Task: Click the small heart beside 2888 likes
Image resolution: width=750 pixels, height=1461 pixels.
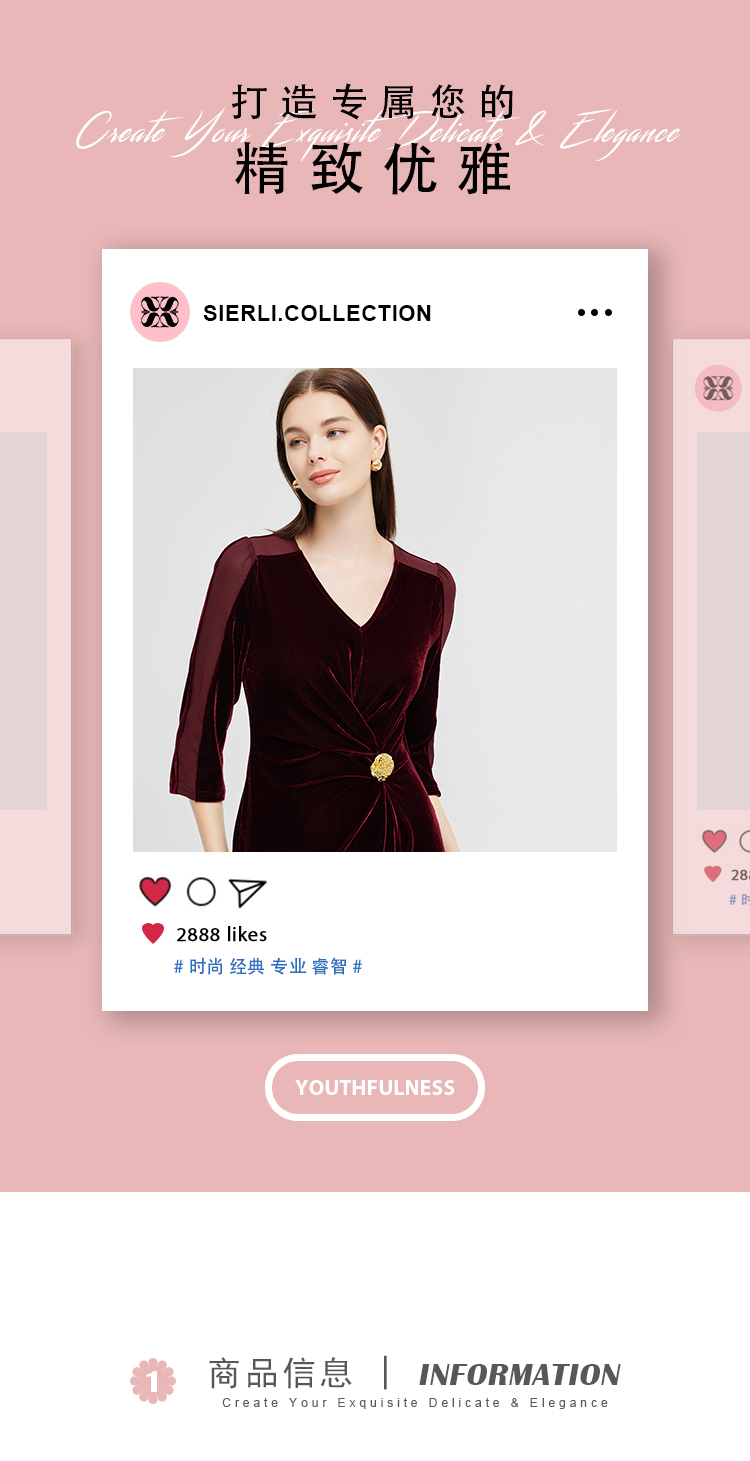Action: tap(153, 934)
